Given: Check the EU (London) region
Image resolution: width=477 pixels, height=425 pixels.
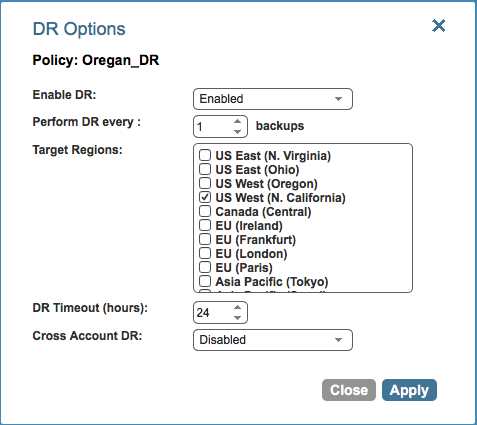Looking at the screenshot, I should point(205,253).
